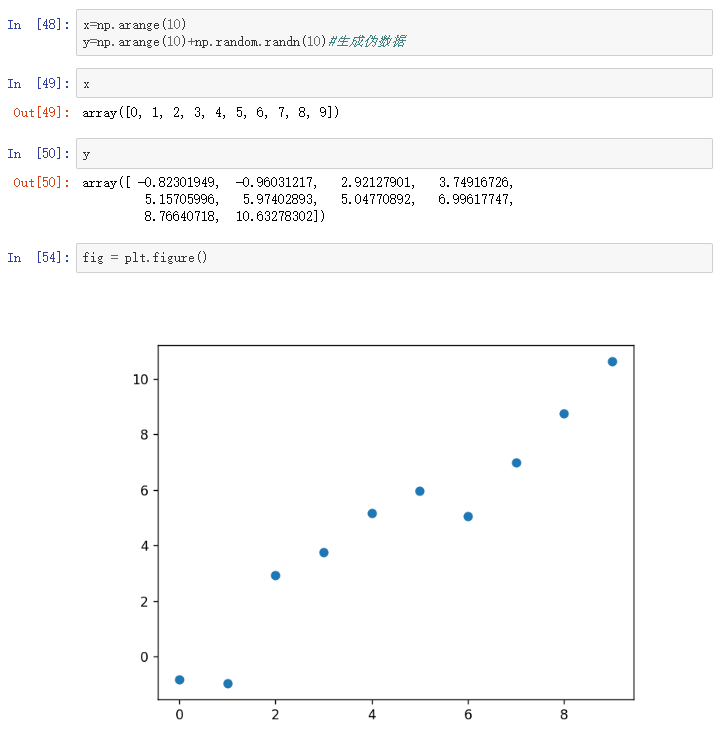Image resolution: width=726 pixels, height=740 pixels.
Task: Click the Out[50] red prompt label
Action: click(42, 182)
